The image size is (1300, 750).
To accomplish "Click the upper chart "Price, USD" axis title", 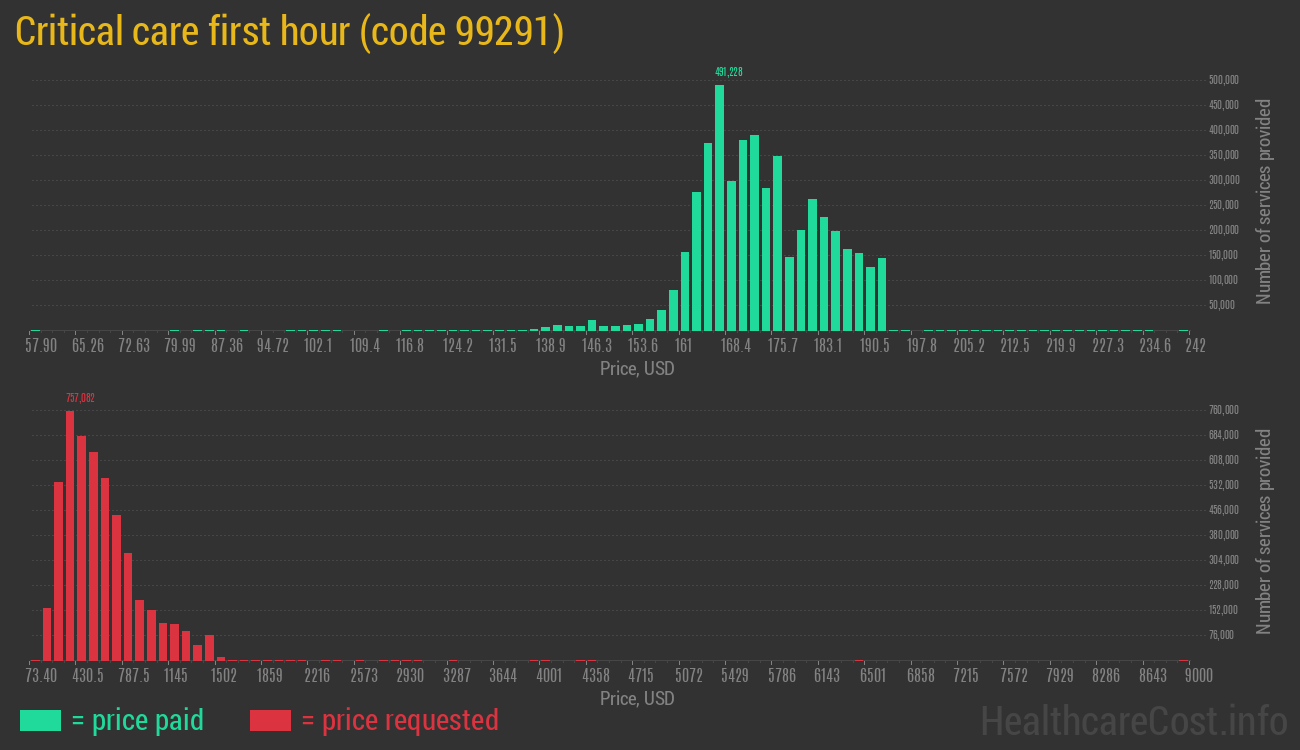I will click(x=637, y=369).
